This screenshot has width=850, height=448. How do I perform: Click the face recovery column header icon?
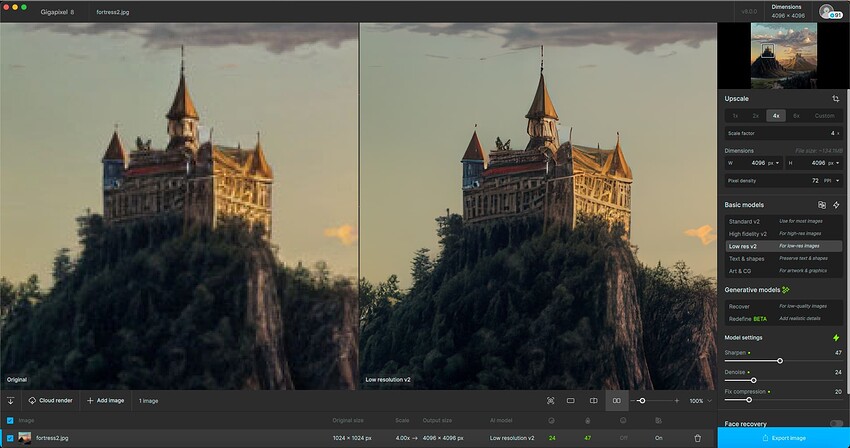tap(623, 421)
